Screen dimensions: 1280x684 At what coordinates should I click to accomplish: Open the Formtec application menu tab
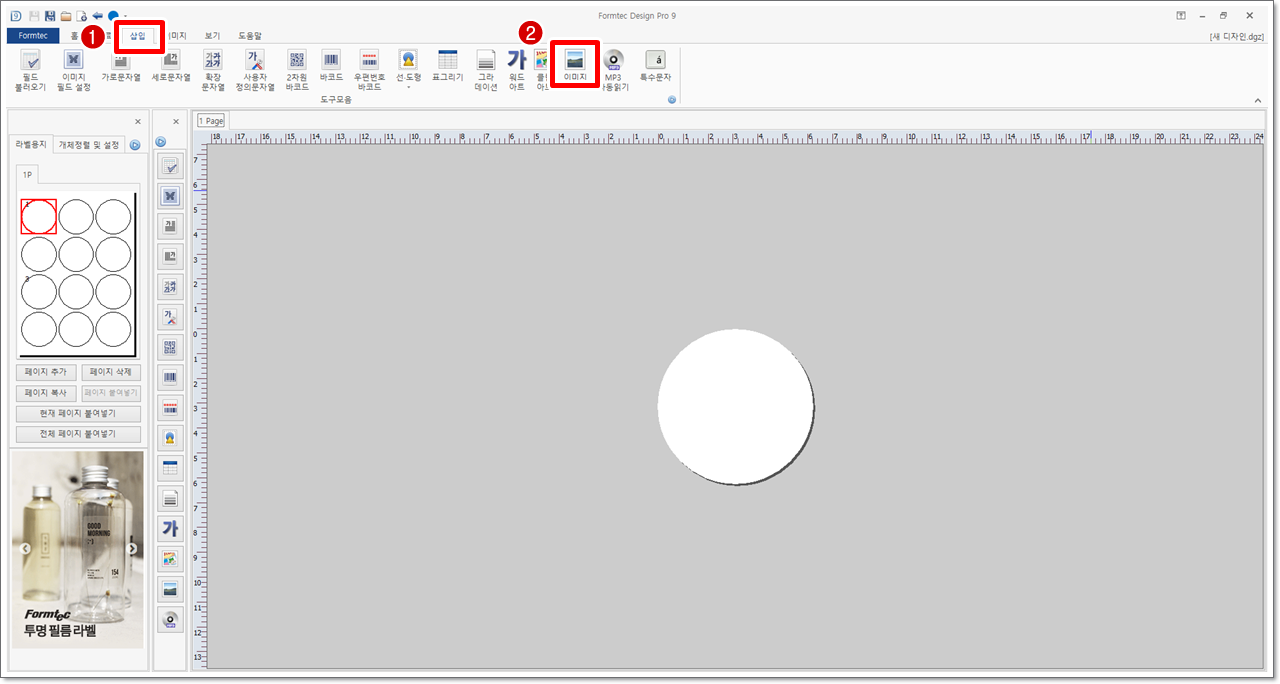pos(33,36)
